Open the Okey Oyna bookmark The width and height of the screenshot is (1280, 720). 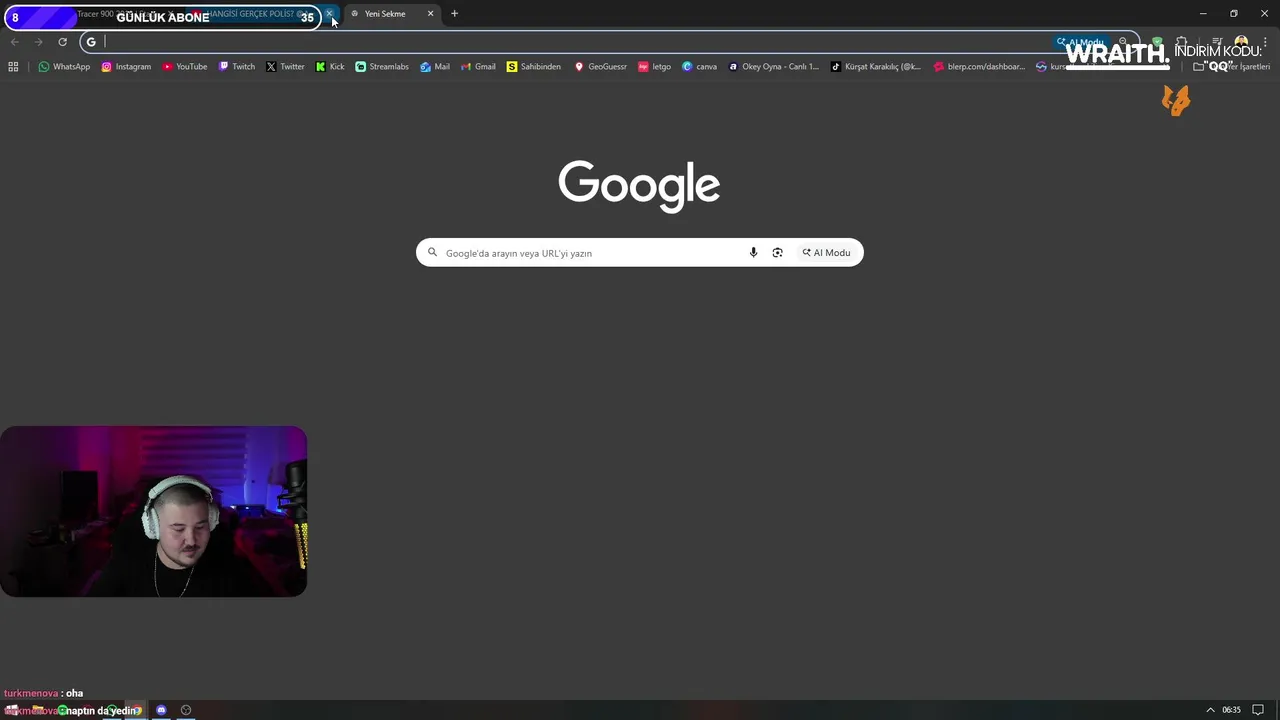click(773, 67)
